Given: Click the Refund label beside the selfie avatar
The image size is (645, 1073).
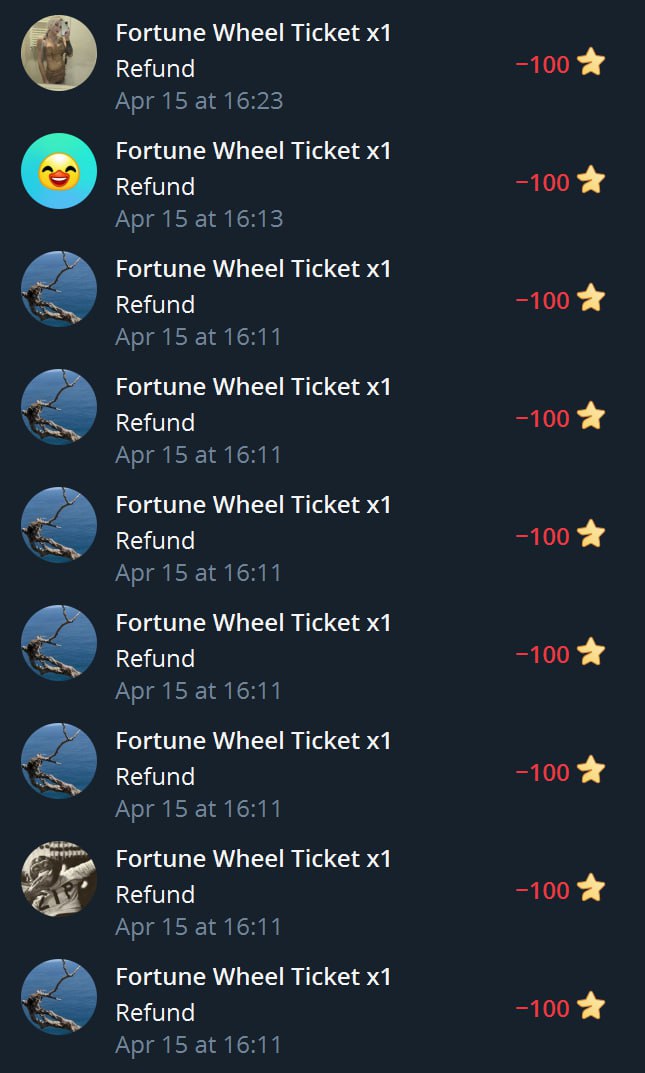Looking at the screenshot, I should (155, 68).
